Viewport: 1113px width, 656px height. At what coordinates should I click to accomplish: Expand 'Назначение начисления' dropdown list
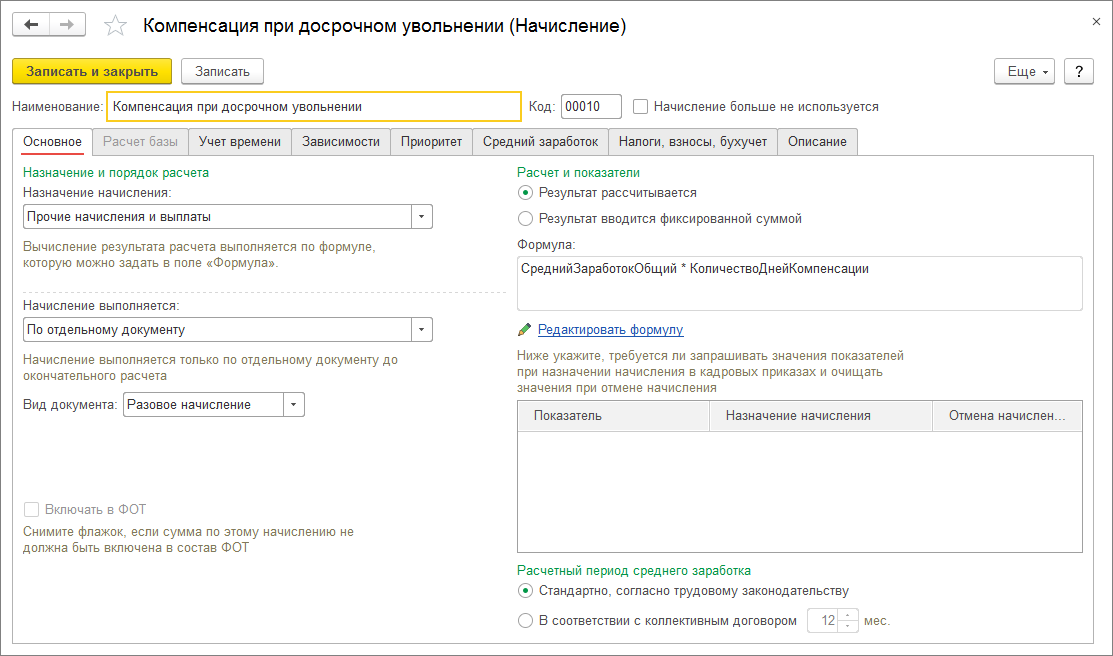tap(421, 217)
